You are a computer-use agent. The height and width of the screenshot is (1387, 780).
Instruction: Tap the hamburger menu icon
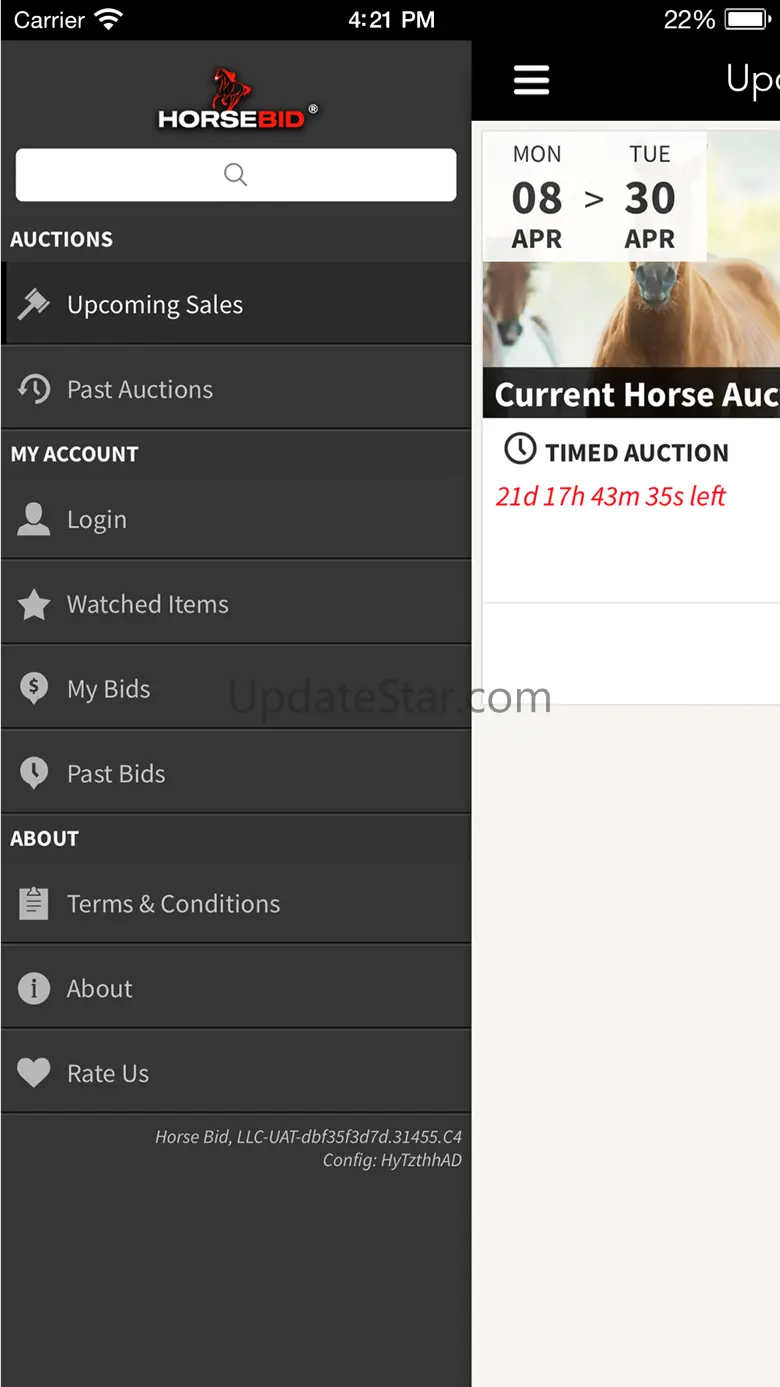[531, 80]
